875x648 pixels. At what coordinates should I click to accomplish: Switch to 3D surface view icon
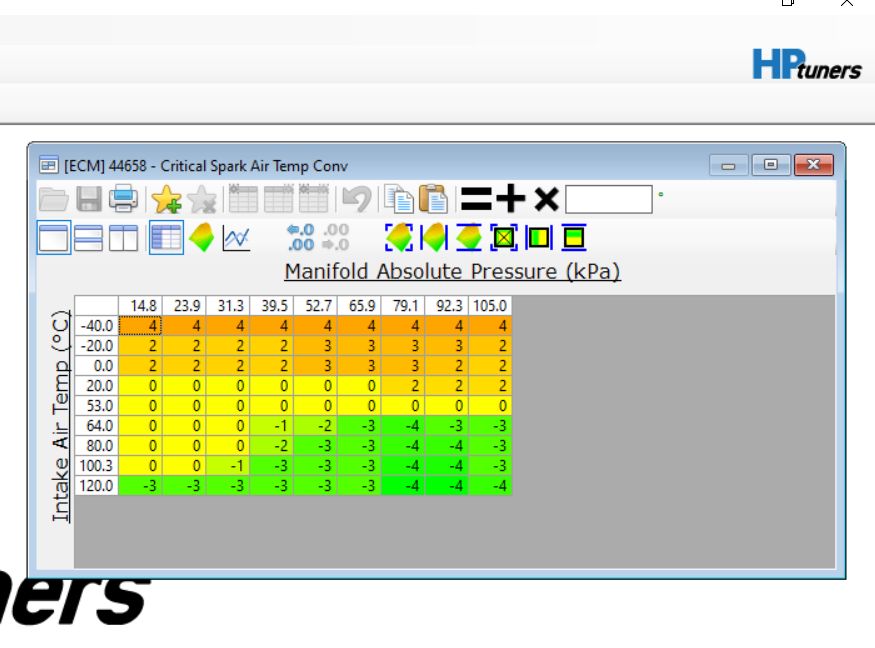click(x=201, y=238)
